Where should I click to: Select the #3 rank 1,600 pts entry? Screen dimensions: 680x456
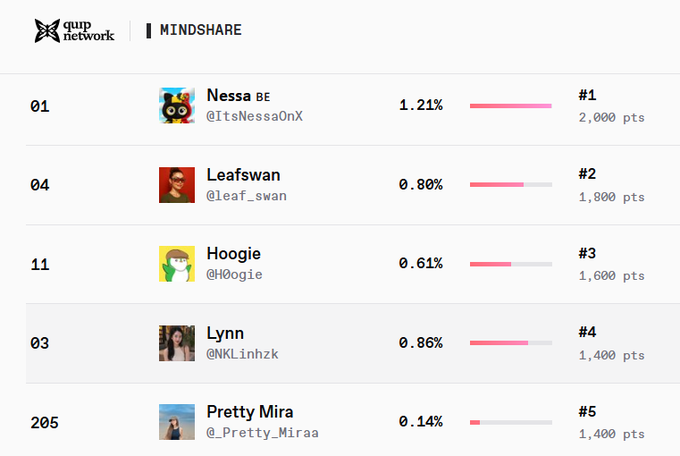(x=611, y=264)
